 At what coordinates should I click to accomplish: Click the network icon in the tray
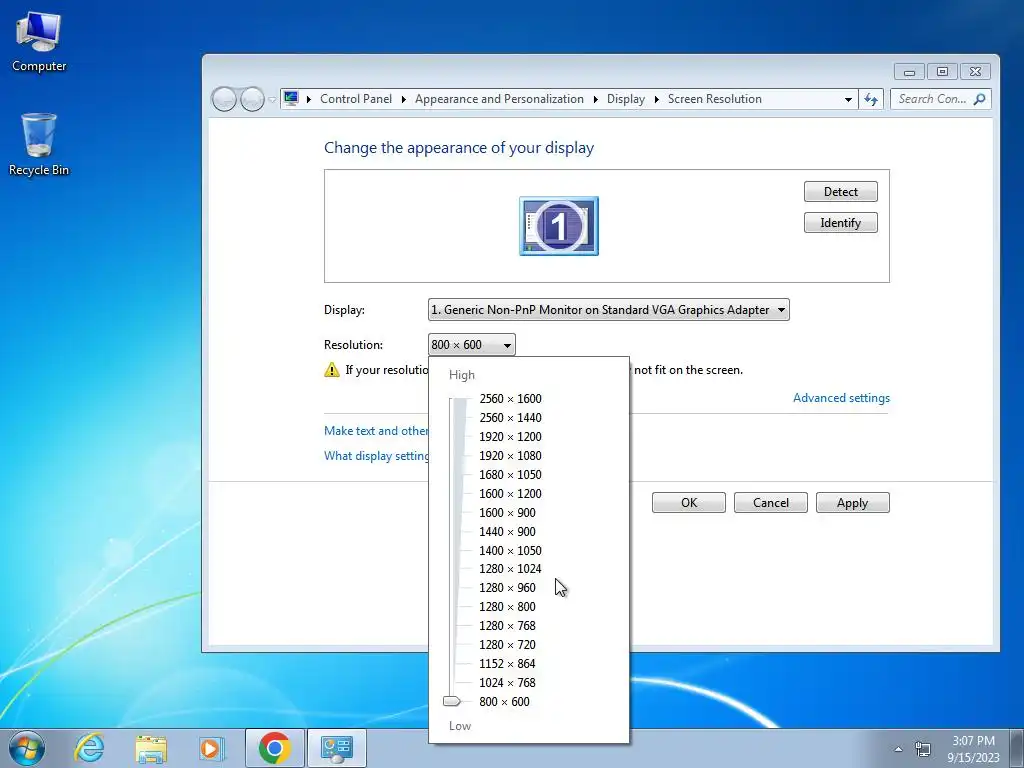click(923, 749)
